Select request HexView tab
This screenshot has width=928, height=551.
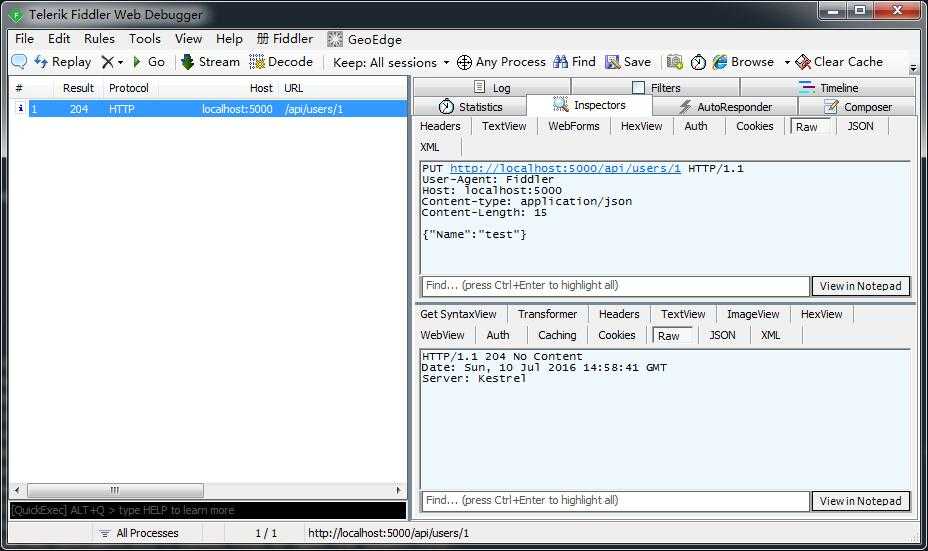(642, 126)
